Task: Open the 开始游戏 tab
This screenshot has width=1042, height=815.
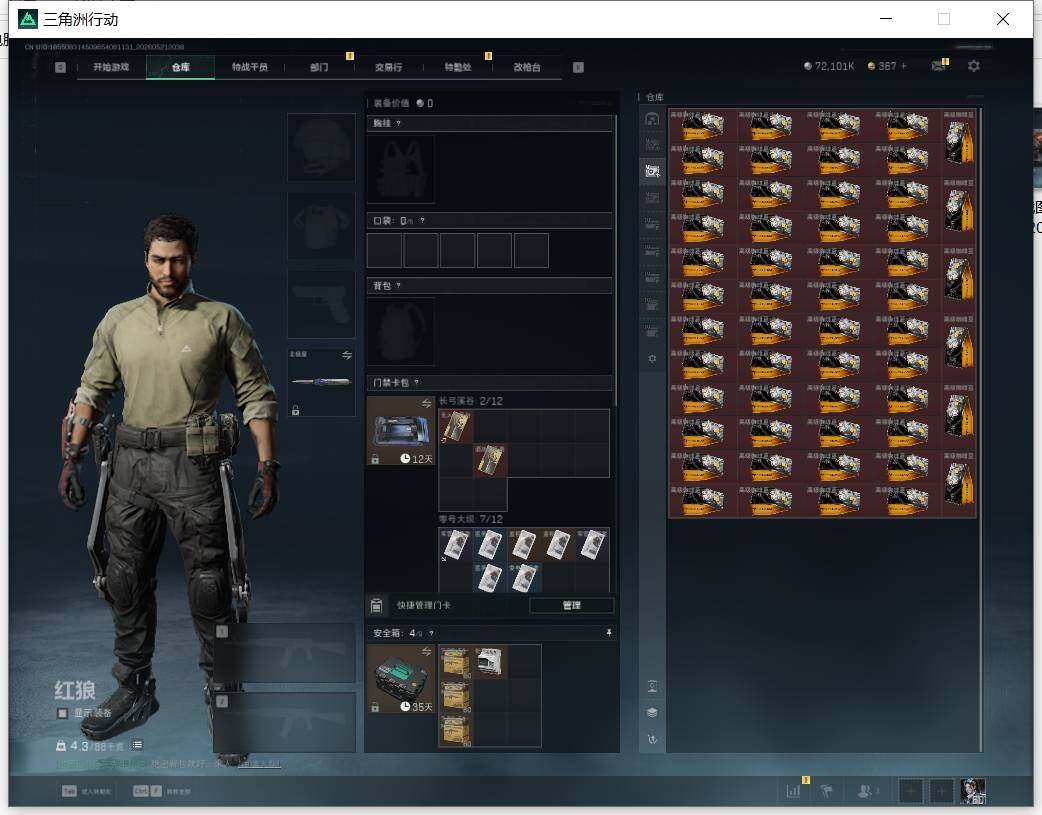Action: click(111, 67)
